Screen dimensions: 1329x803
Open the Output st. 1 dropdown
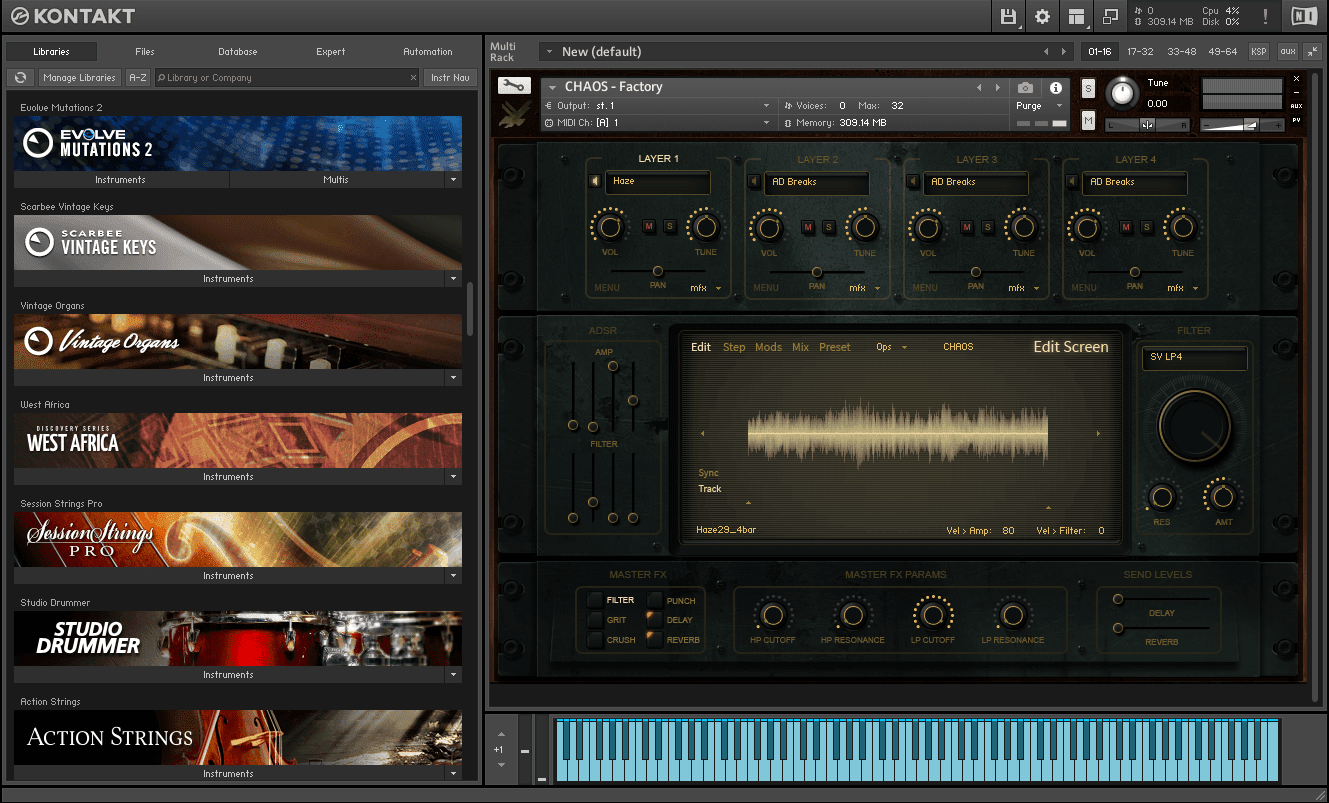(659, 105)
